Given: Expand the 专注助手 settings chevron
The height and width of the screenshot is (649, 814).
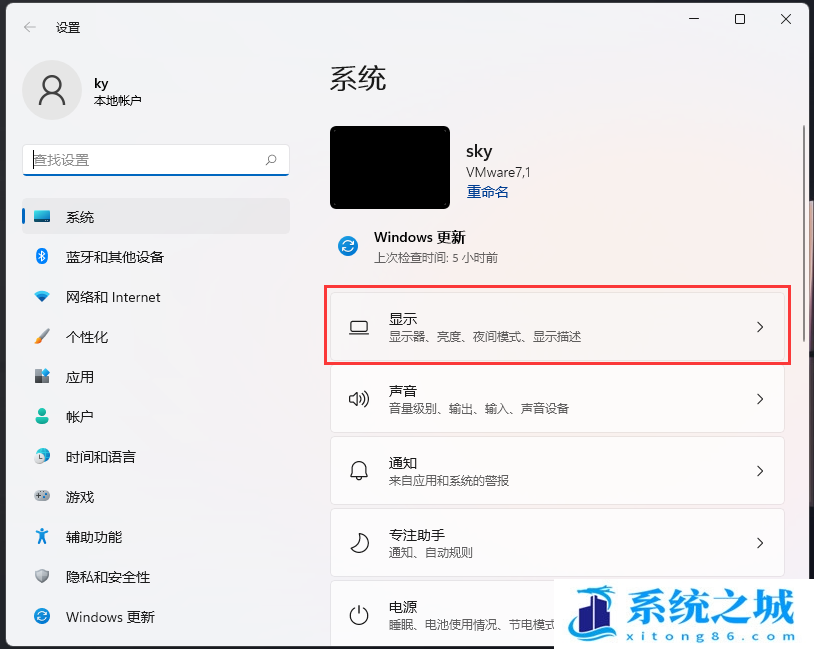Looking at the screenshot, I should (760, 543).
